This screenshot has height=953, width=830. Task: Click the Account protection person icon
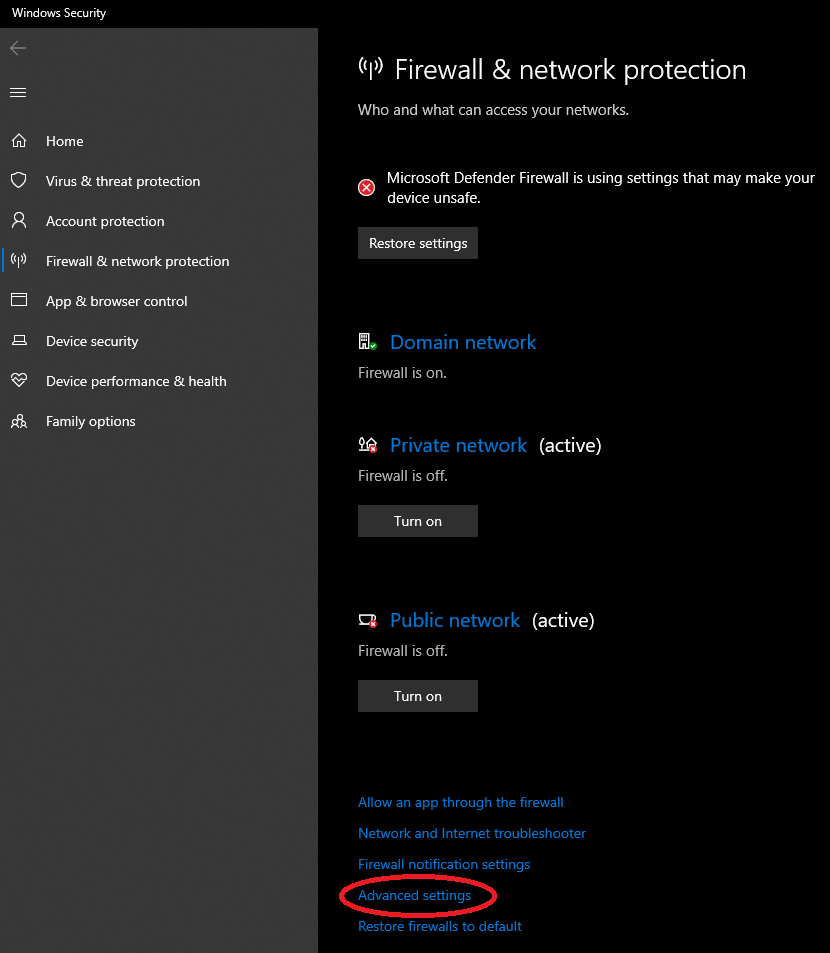[x=19, y=221]
